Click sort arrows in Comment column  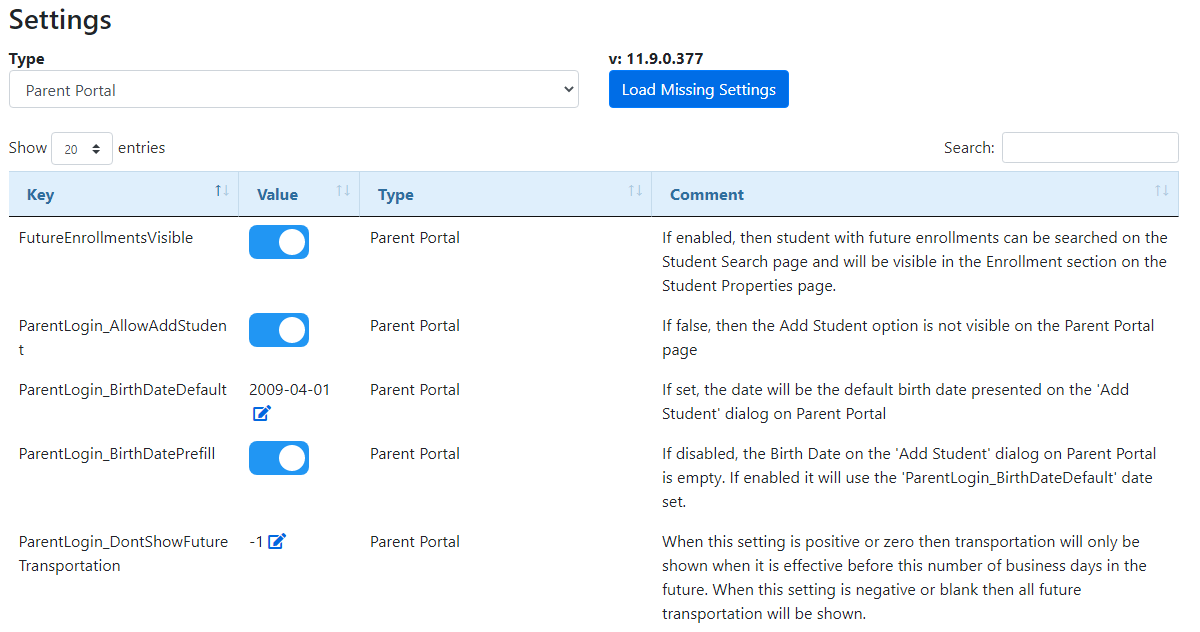pos(1161,191)
